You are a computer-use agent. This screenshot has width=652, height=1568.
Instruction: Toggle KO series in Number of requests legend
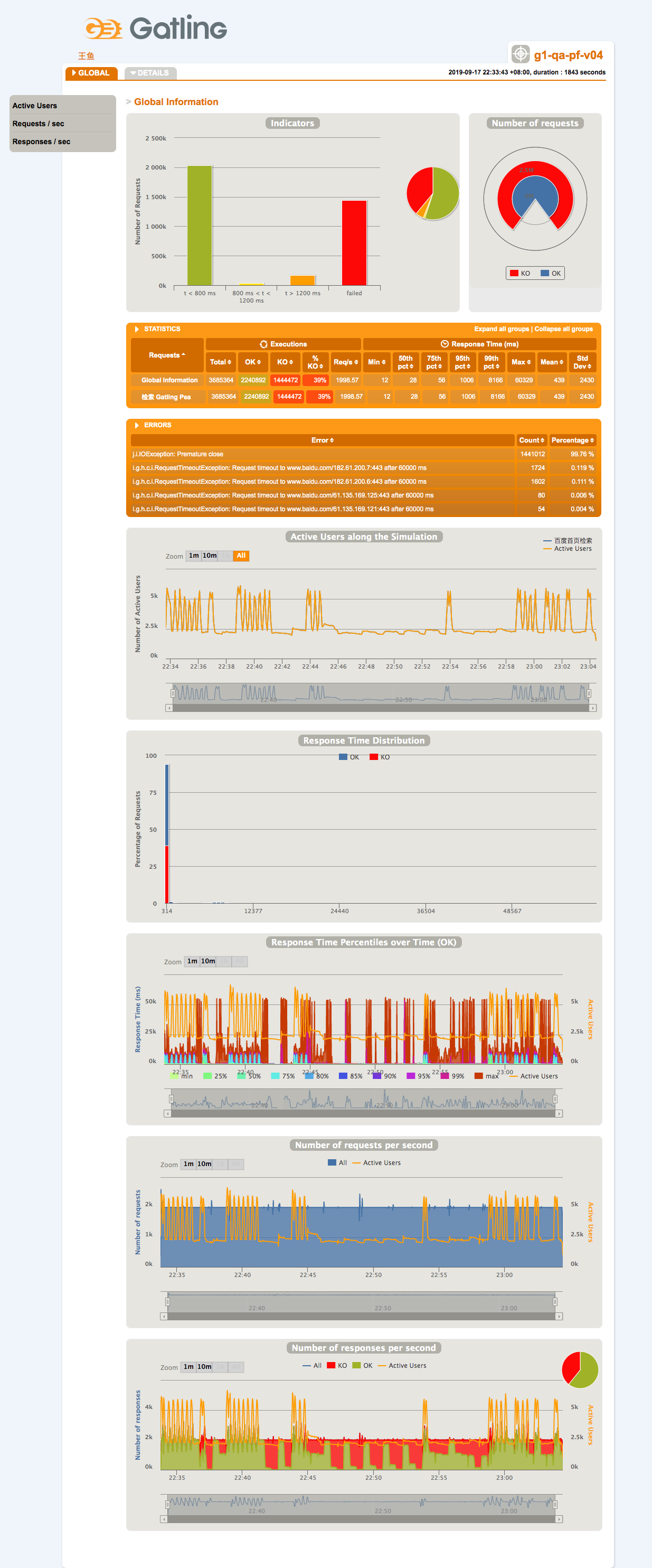520,274
